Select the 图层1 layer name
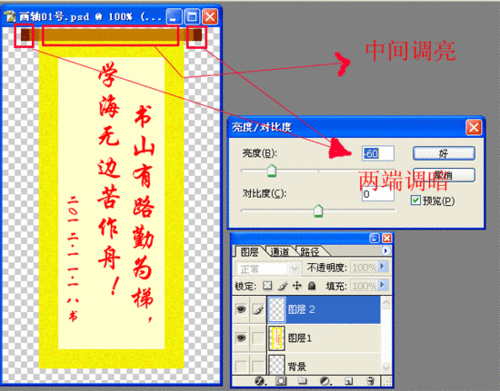 [300, 338]
